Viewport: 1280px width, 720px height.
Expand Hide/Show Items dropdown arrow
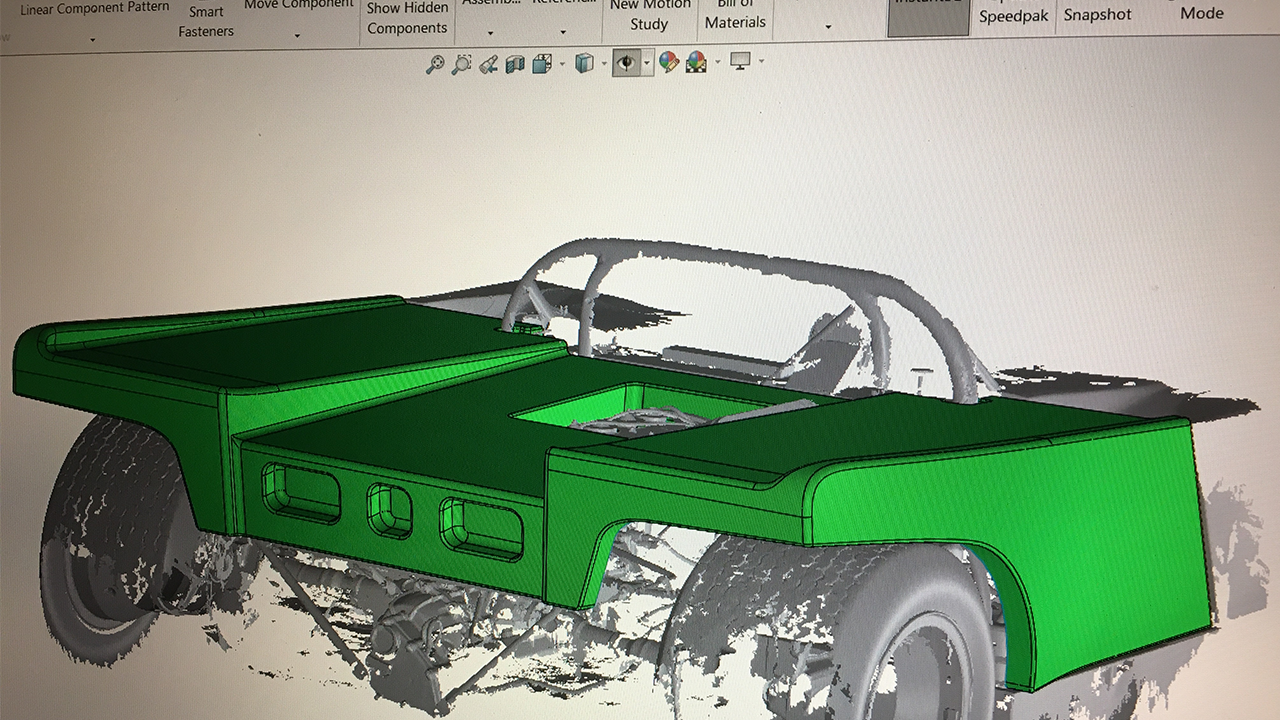(647, 63)
